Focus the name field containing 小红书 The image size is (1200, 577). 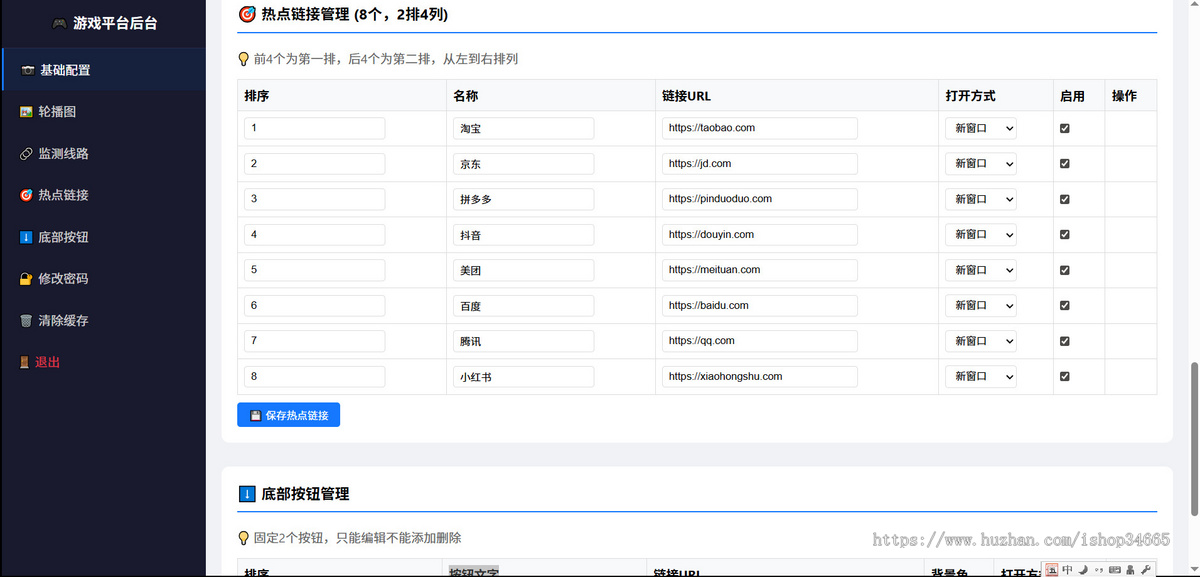(x=523, y=376)
